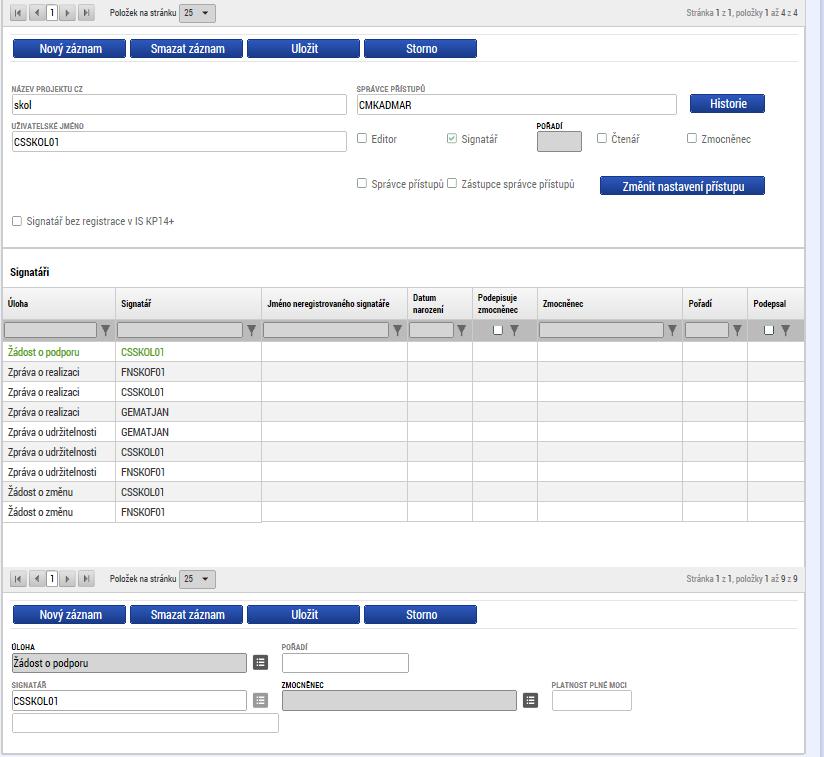
Task: Click filter icon for Úloha column
Action: point(106,330)
